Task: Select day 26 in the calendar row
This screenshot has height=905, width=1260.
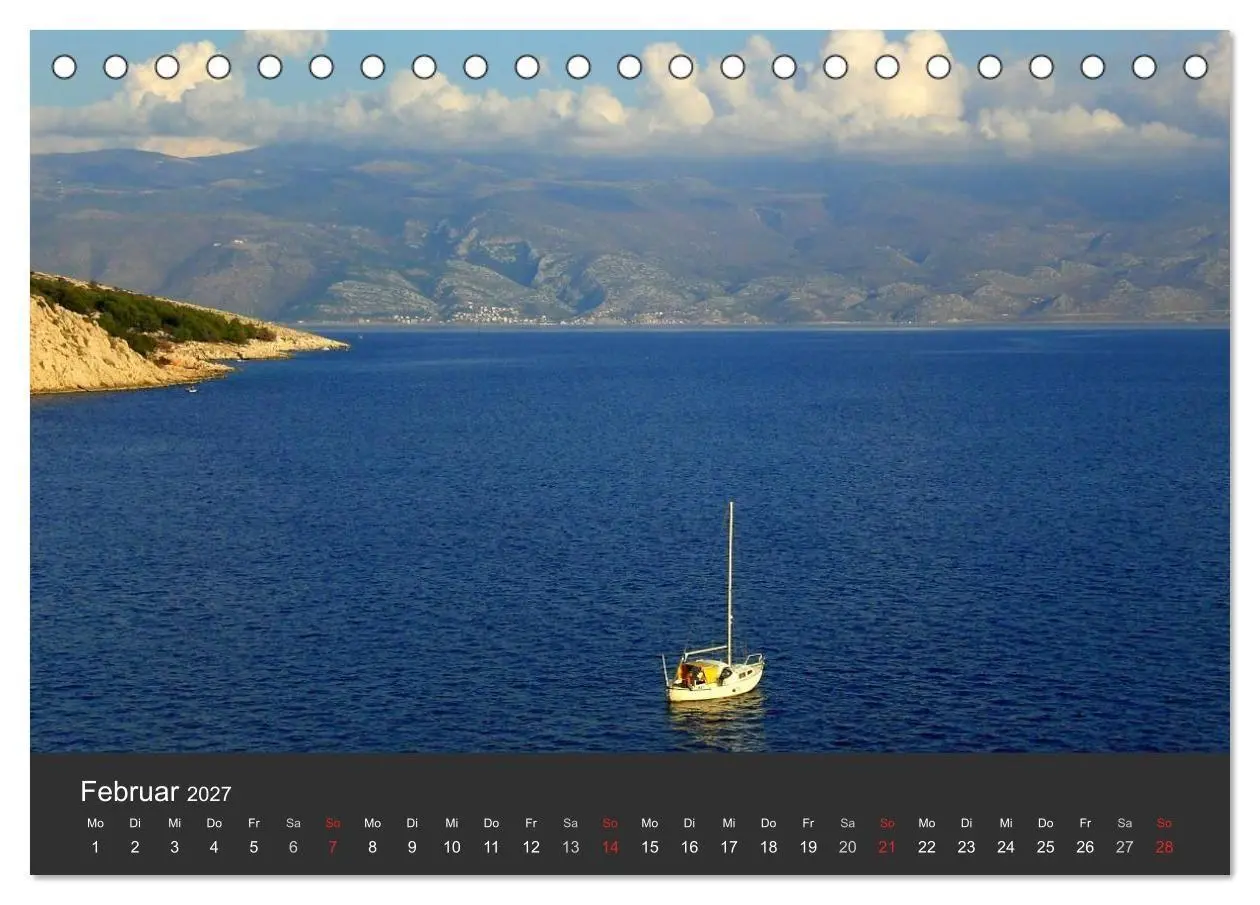Action: 1085,847
